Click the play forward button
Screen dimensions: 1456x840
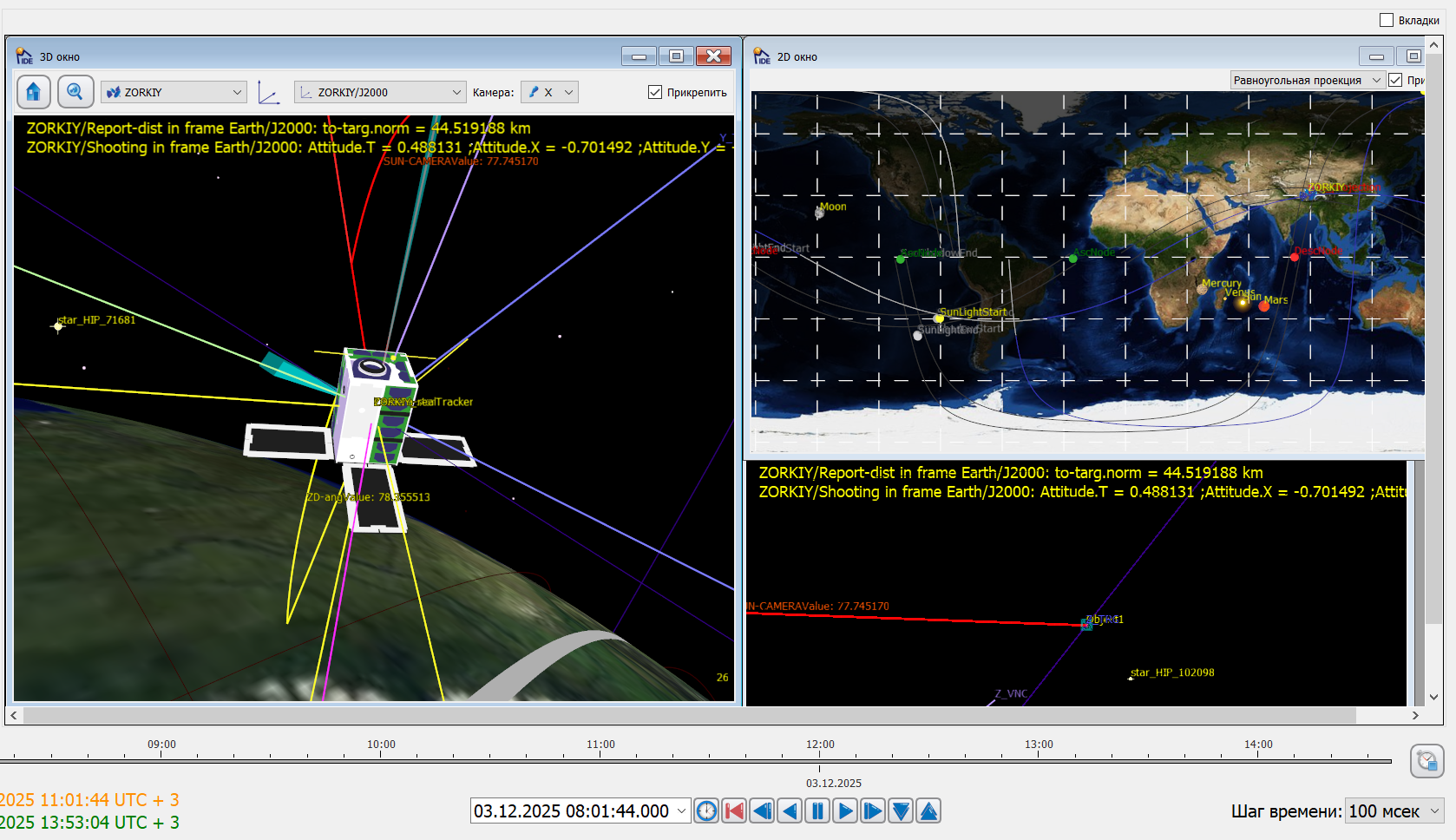click(x=845, y=811)
